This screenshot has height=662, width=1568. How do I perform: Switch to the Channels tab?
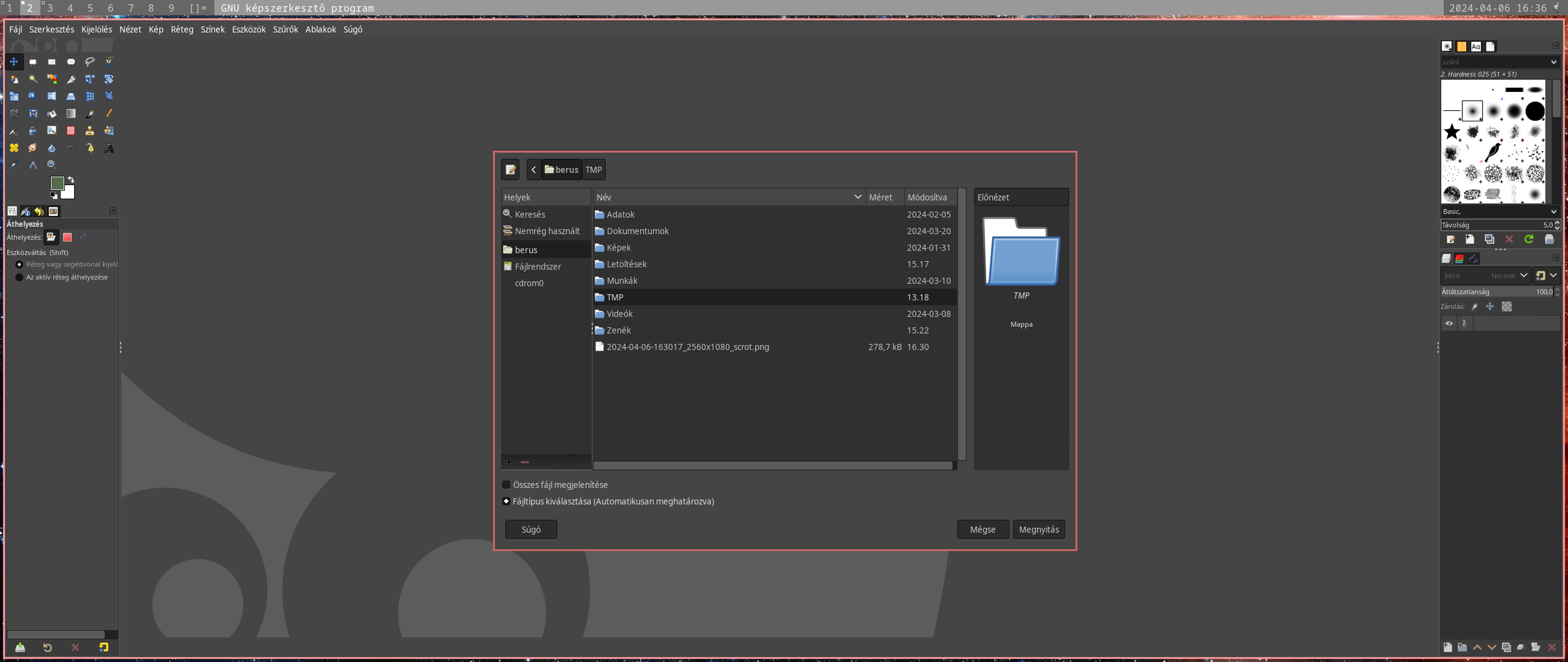click(1460, 259)
